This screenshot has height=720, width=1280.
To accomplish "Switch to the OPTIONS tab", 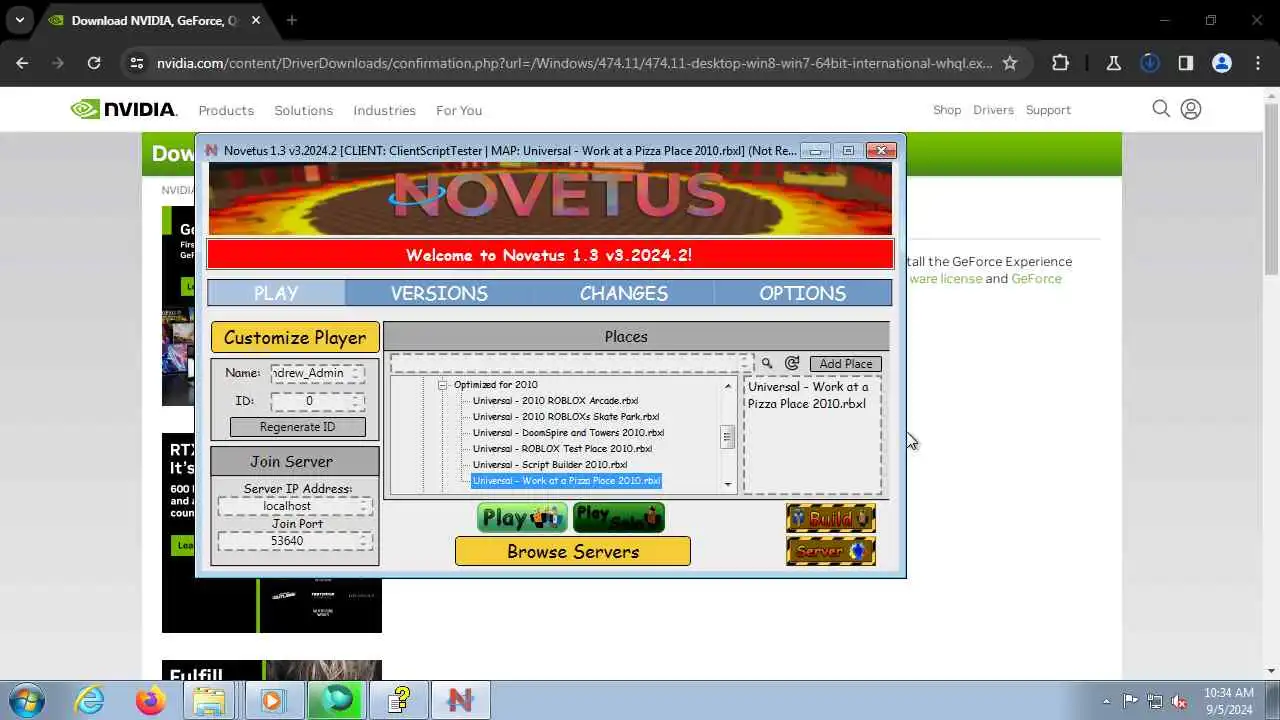I will (803, 293).
